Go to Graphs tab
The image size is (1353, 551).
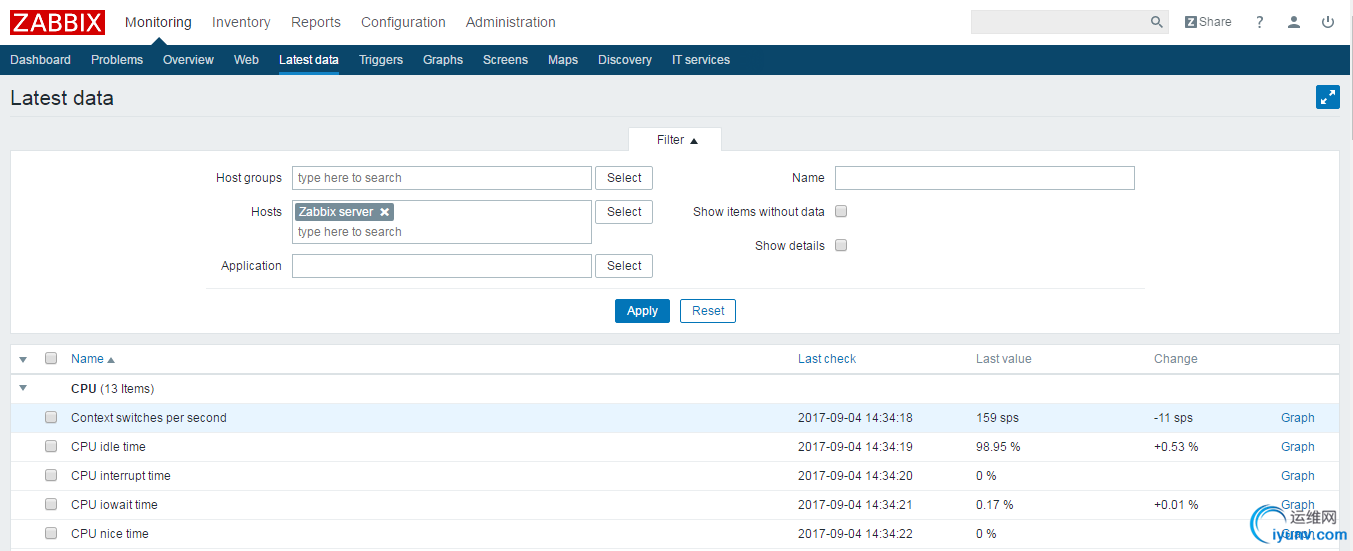click(443, 60)
